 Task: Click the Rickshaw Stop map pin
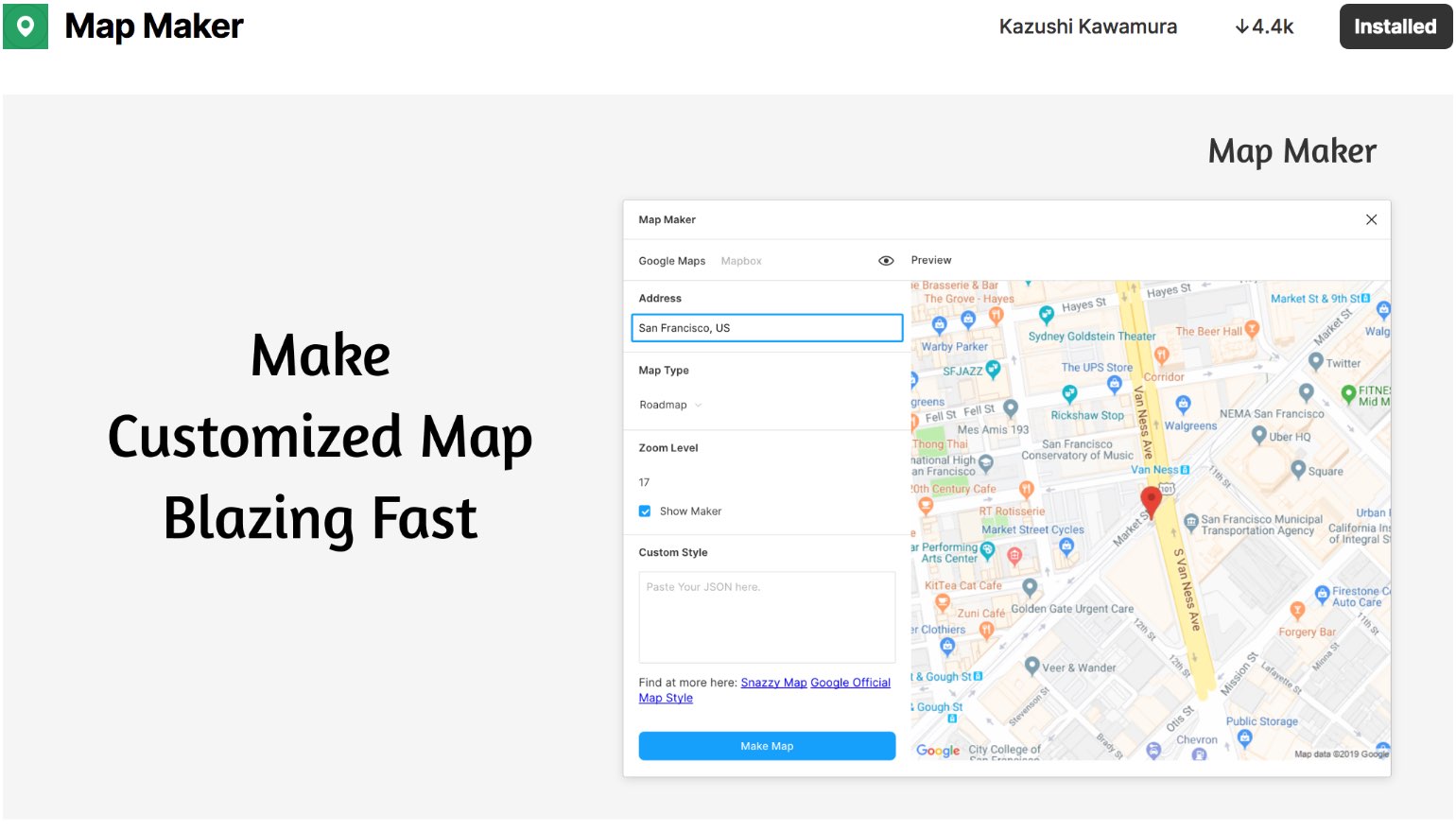pos(1069,392)
